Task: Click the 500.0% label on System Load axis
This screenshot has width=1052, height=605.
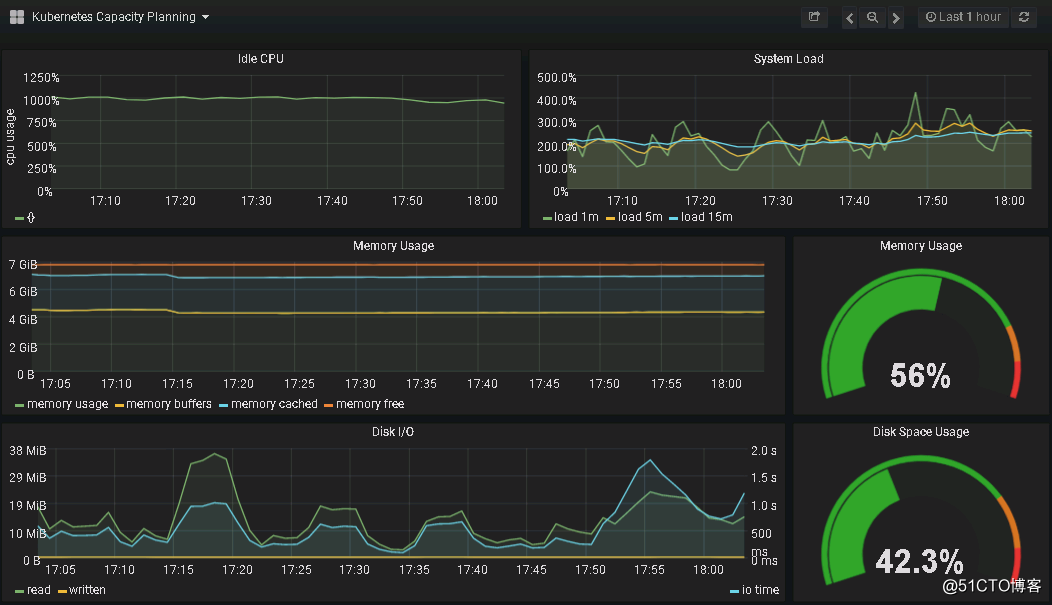Action: coord(556,78)
